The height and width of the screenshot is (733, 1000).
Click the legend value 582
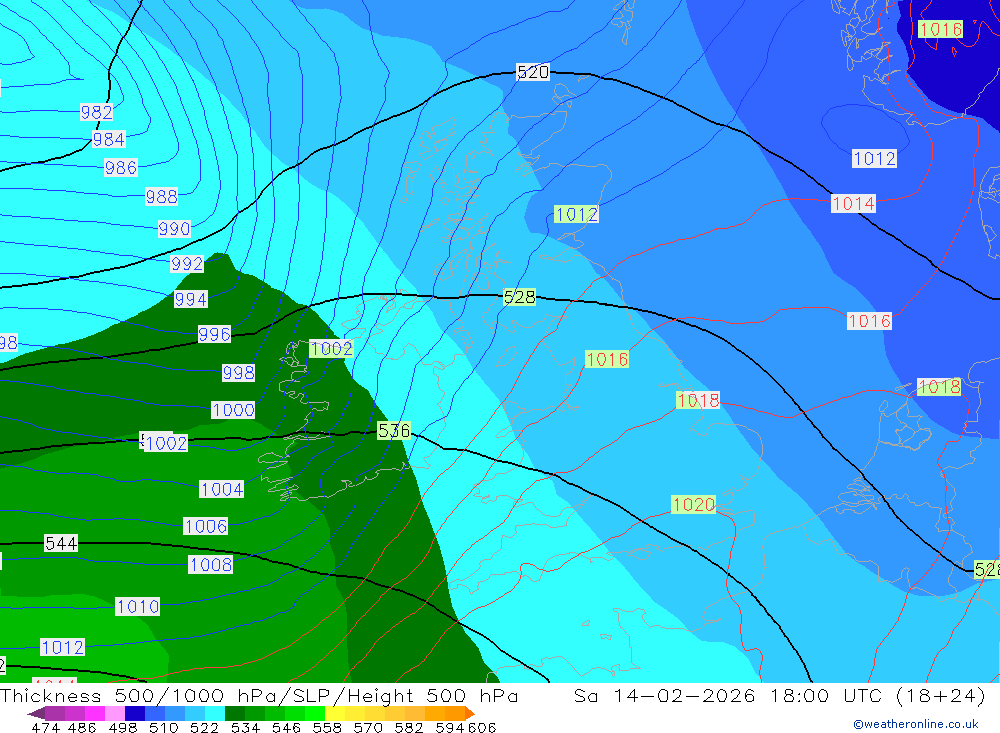click(409, 728)
